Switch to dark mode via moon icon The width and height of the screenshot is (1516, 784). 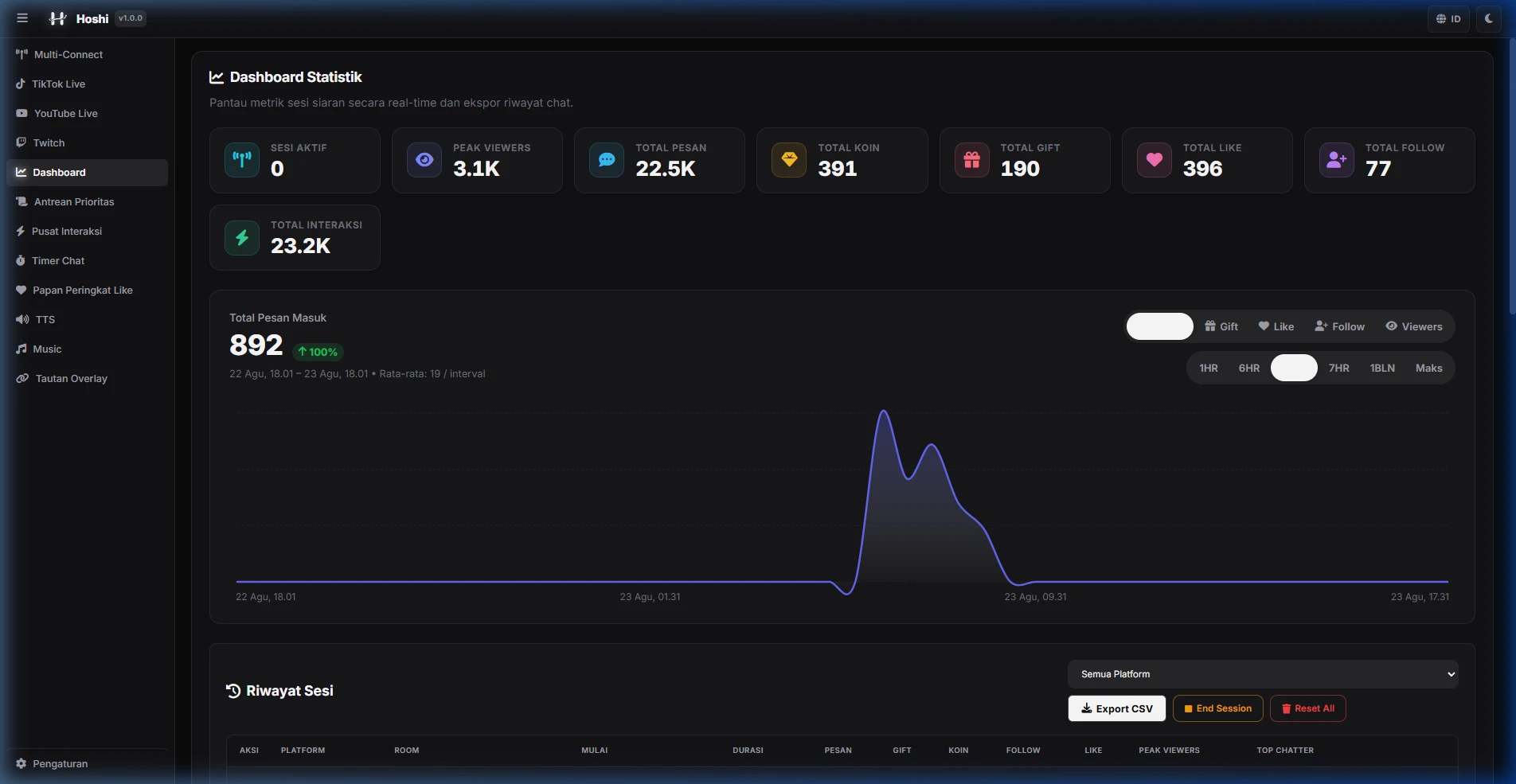pyautogui.click(x=1488, y=18)
